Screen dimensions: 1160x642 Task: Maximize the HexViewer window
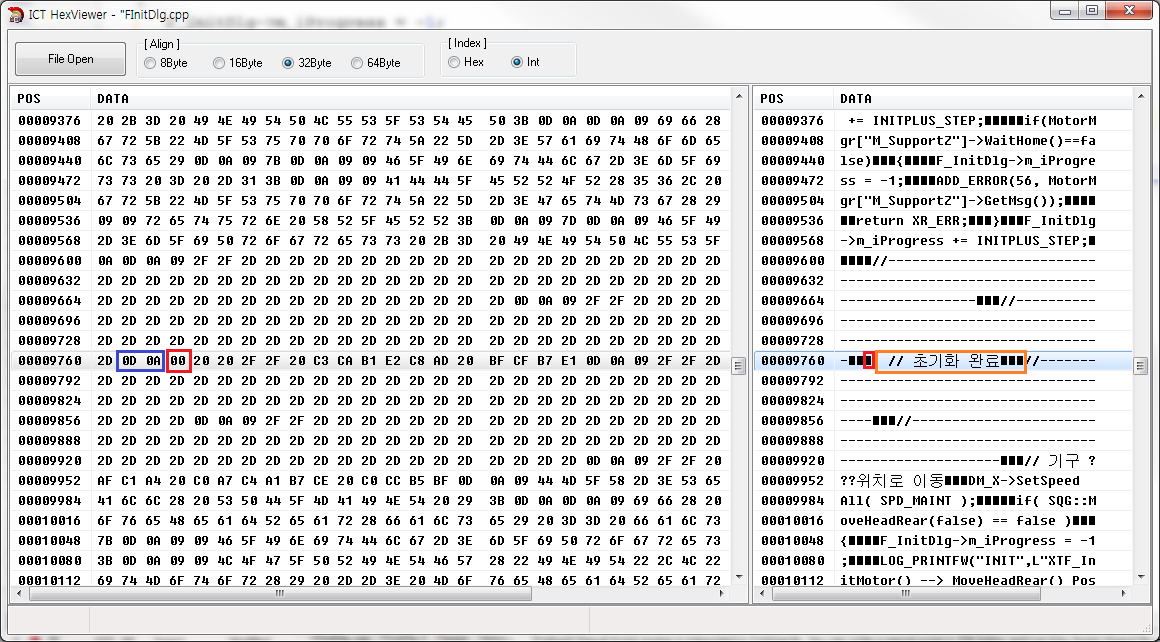tap(1091, 11)
